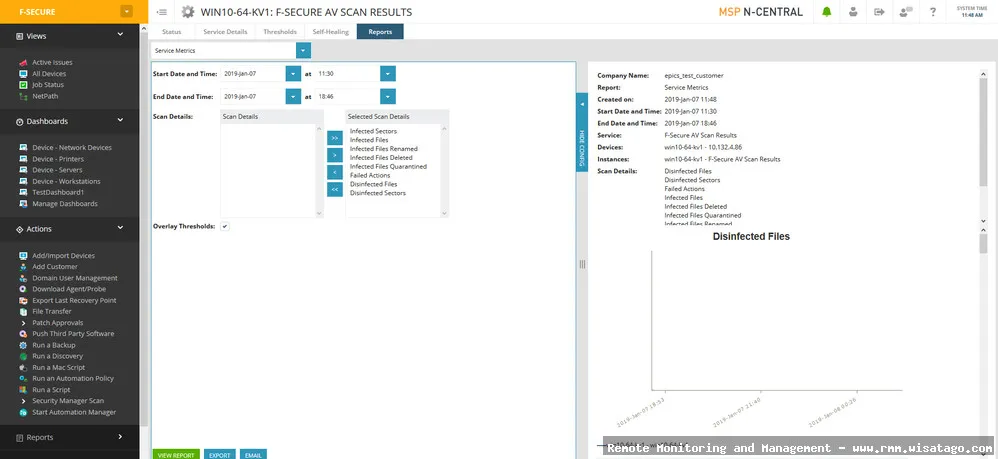Open NetPath view
Image resolution: width=998 pixels, height=459 pixels.
[x=45, y=96]
